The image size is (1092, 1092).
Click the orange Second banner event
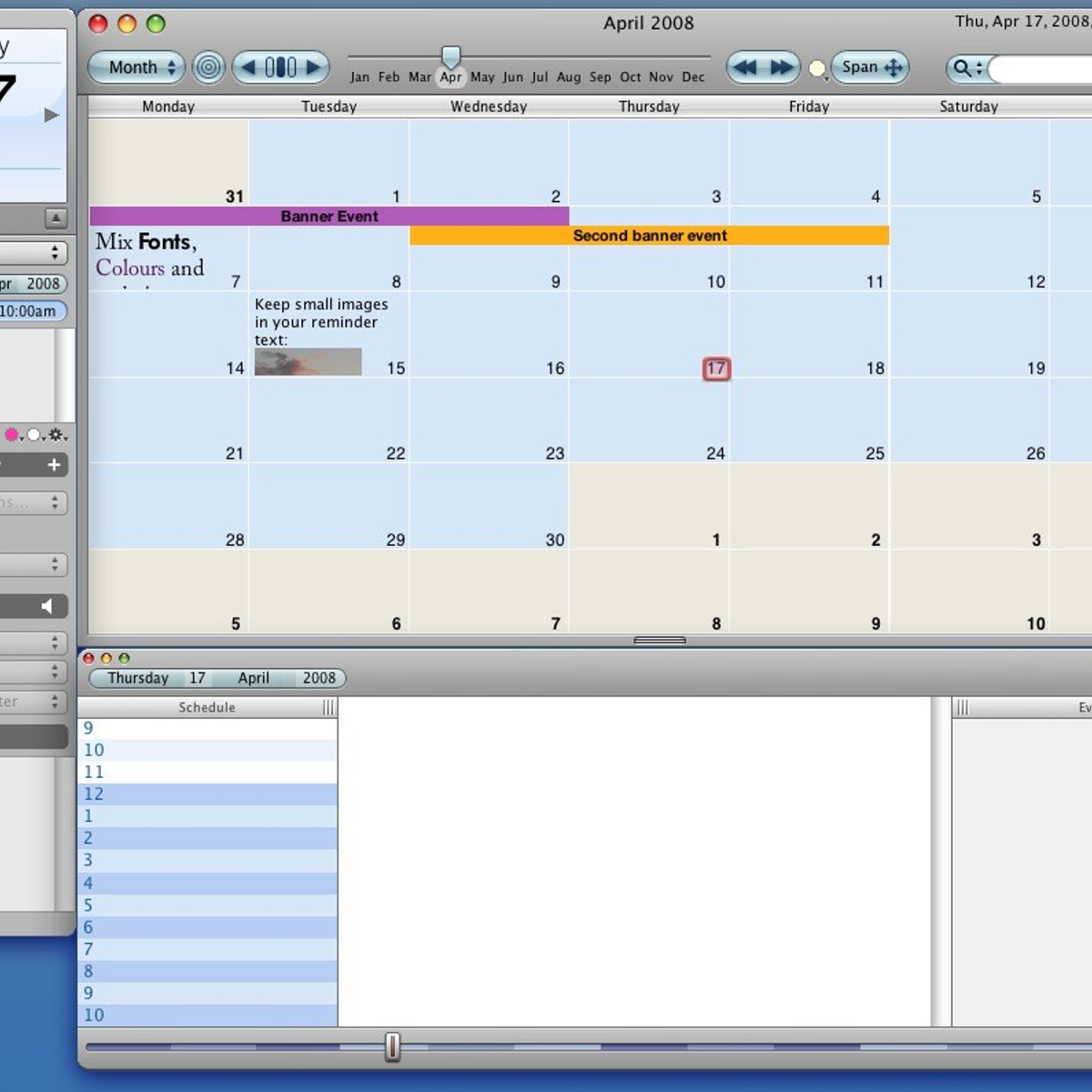[x=649, y=235]
